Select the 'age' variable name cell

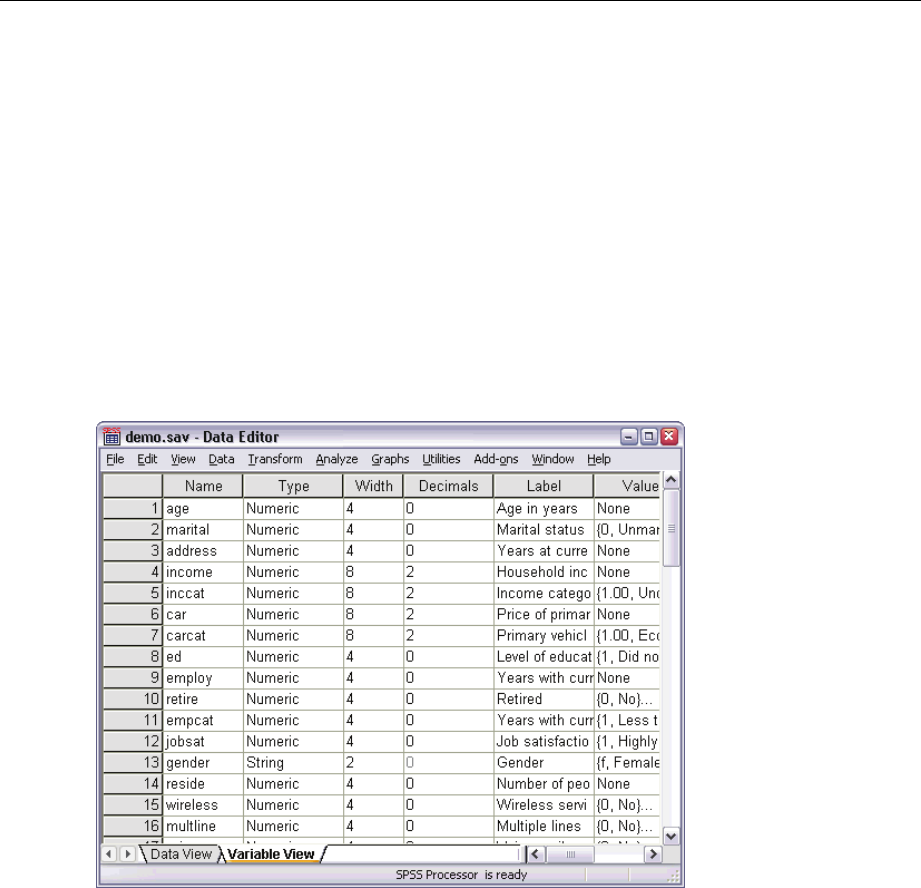[x=203, y=509]
